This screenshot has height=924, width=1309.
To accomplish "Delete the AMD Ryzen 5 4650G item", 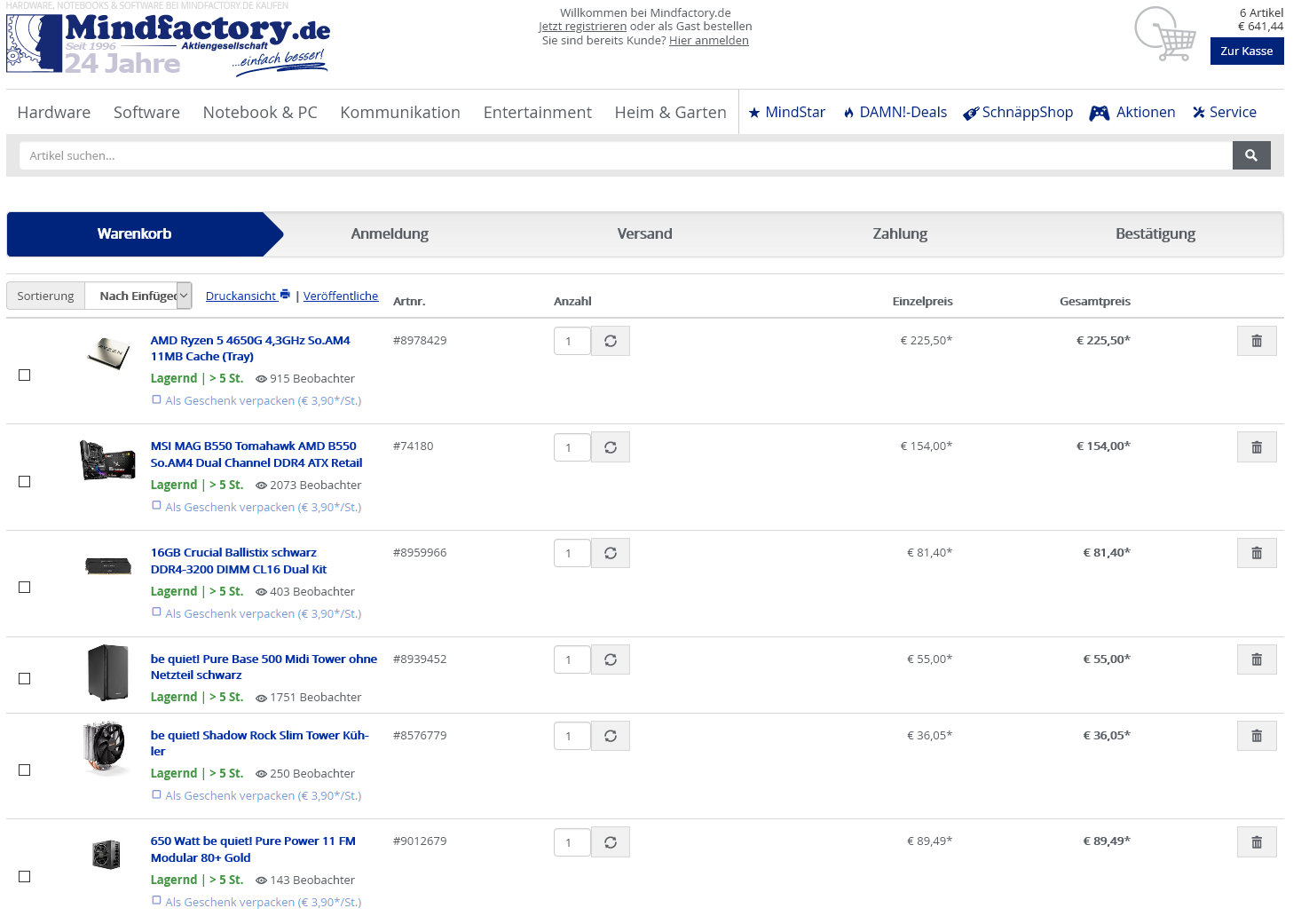I will 1257,341.
